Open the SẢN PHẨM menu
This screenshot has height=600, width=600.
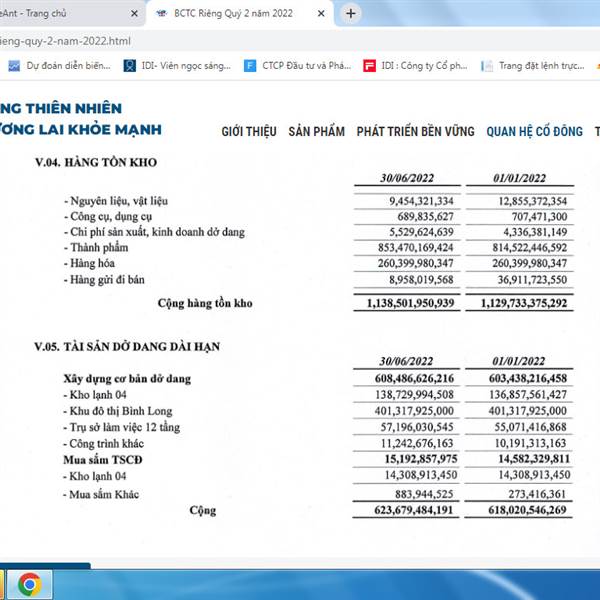pyautogui.click(x=316, y=132)
